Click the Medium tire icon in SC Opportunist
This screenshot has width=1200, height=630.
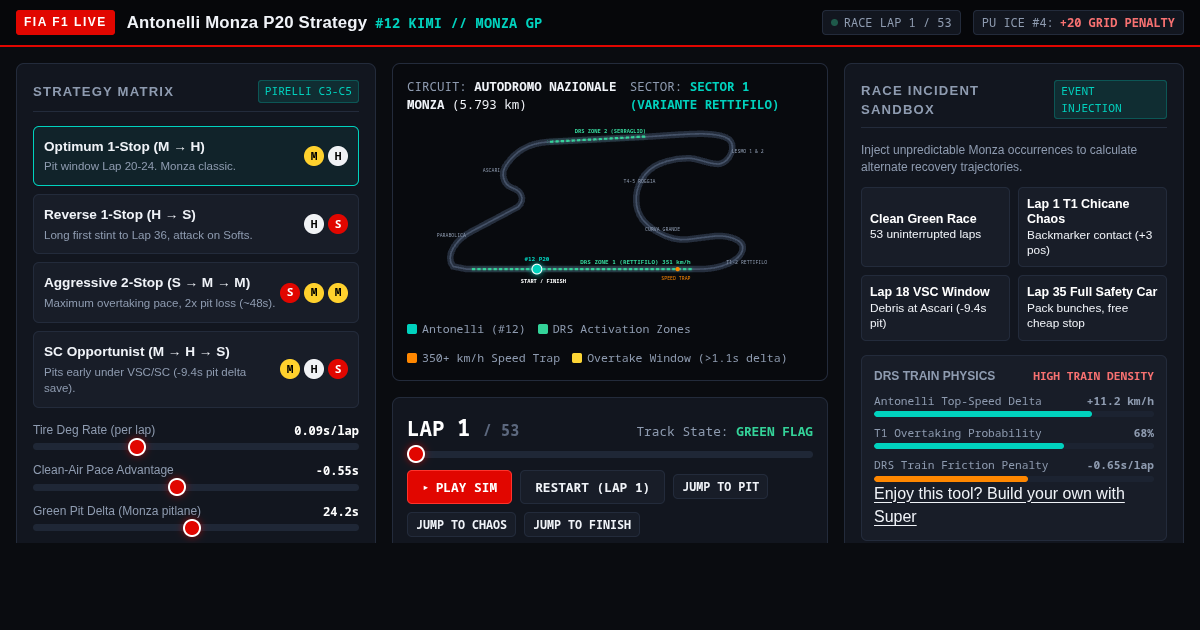[290, 369]
